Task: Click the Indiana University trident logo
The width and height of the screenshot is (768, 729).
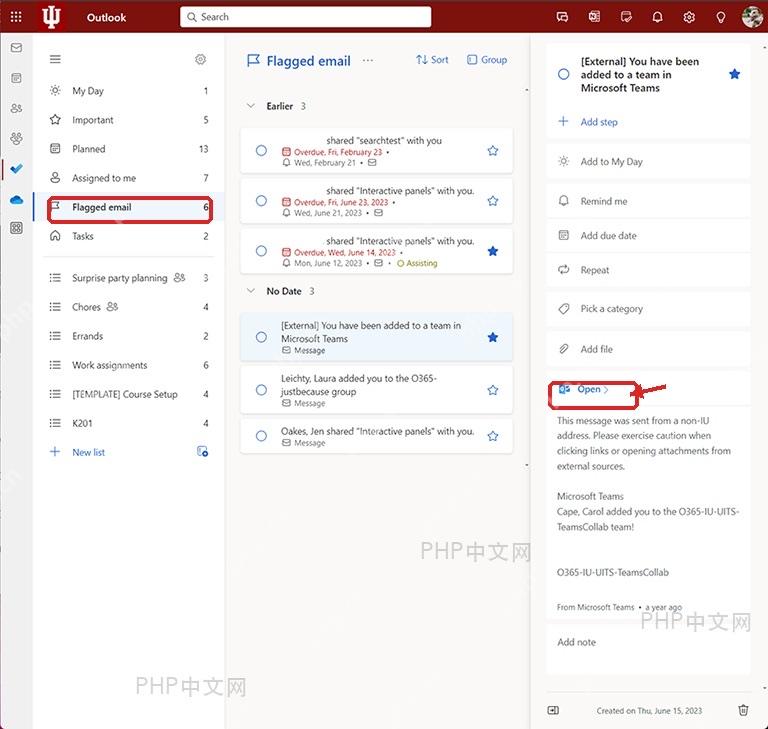Action: coord(51,17)
